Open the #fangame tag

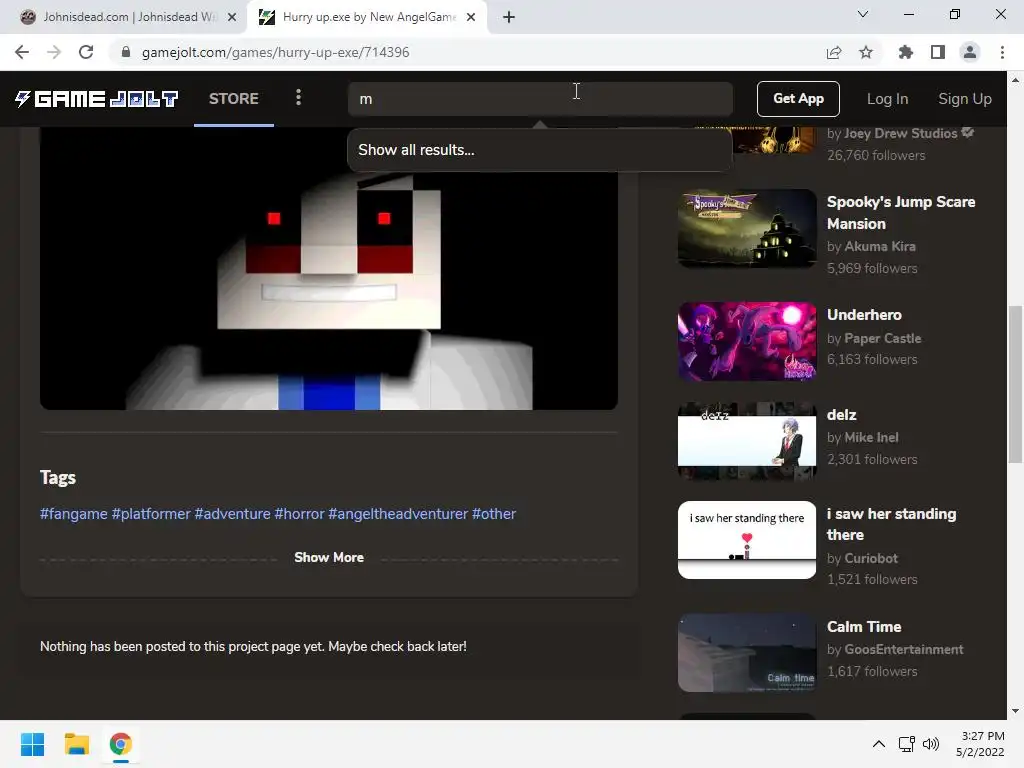pos(74,514)
